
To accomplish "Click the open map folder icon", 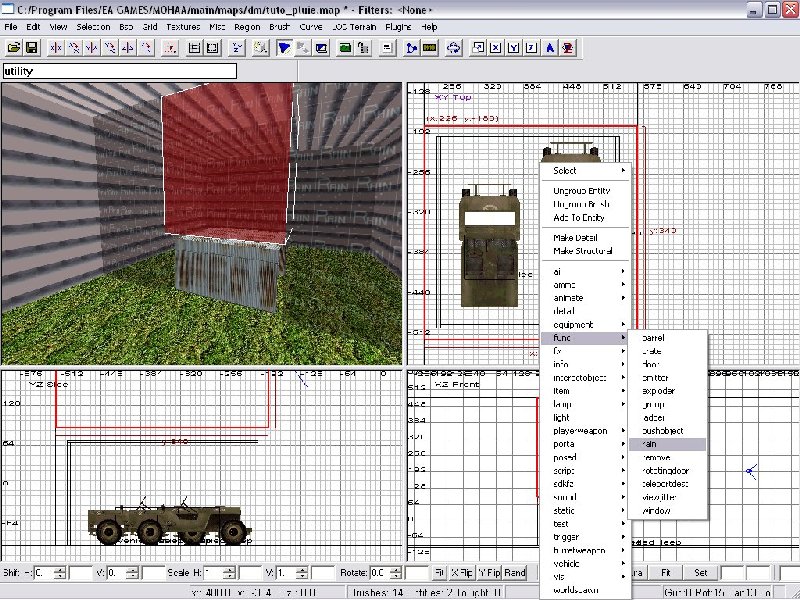I will pos(14,48).
